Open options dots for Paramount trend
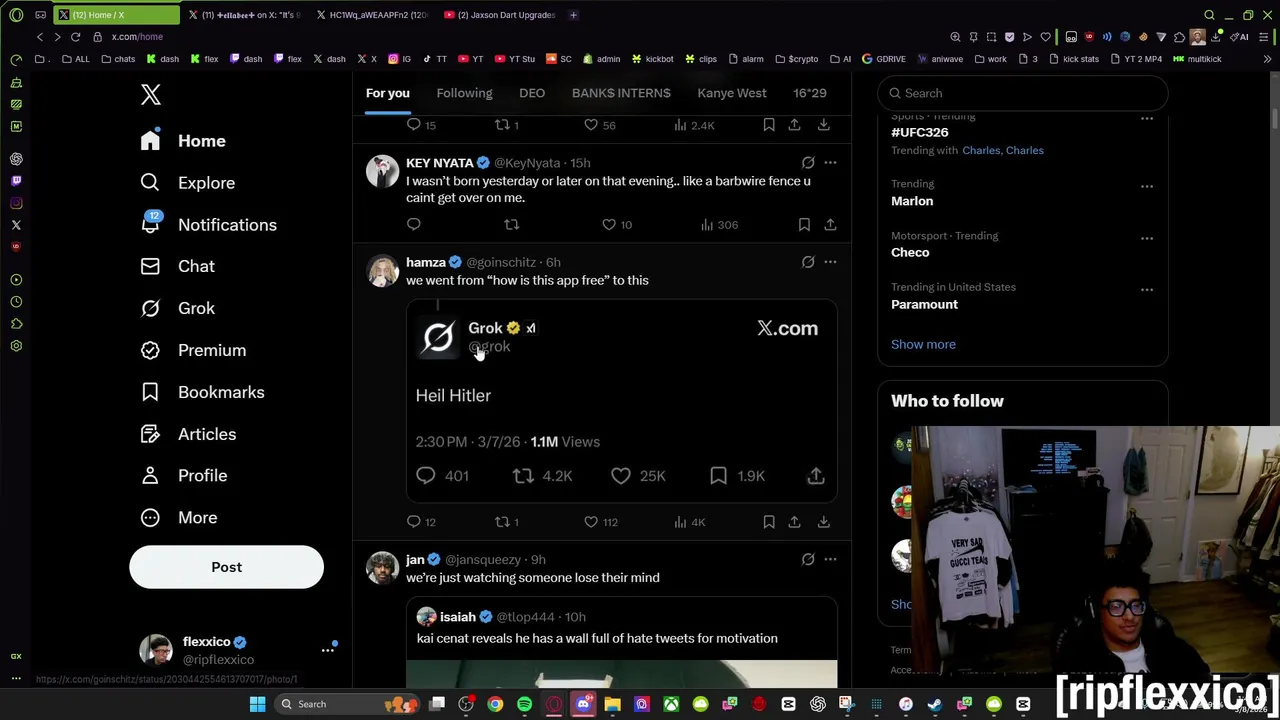Viewport: 1280px width, 720px height. (x=1147, y=290)
